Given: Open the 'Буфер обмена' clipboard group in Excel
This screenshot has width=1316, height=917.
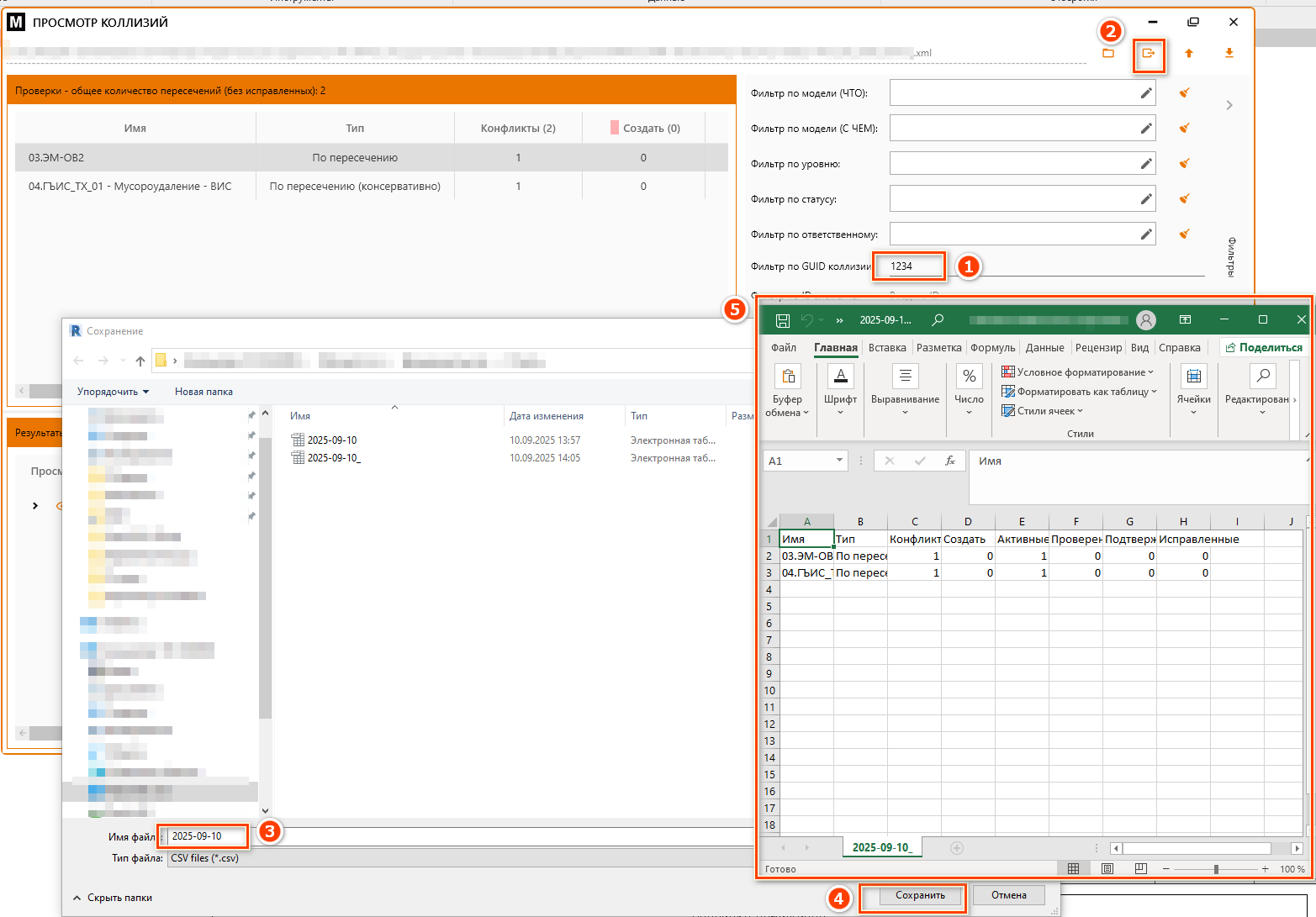Looking at the screenshot, I should [x=788, y=391].
